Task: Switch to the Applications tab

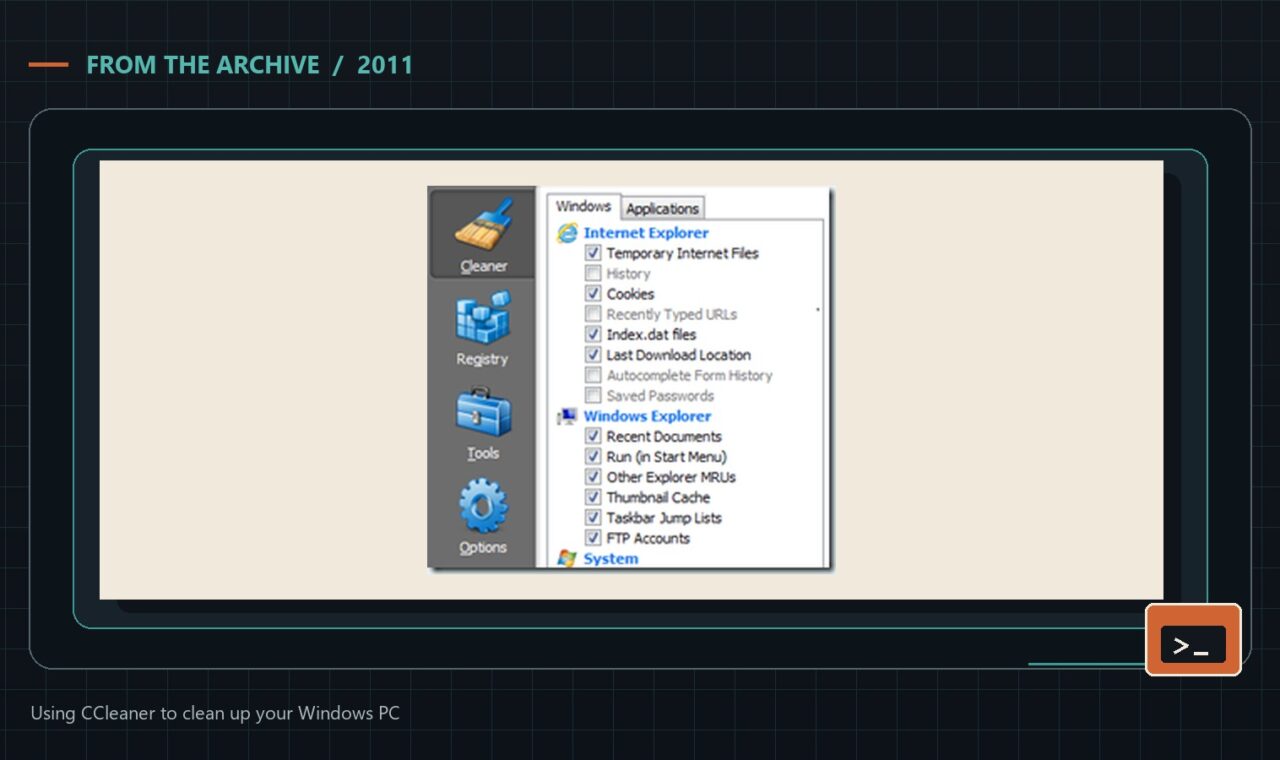Action: click(x=662, y=208)
